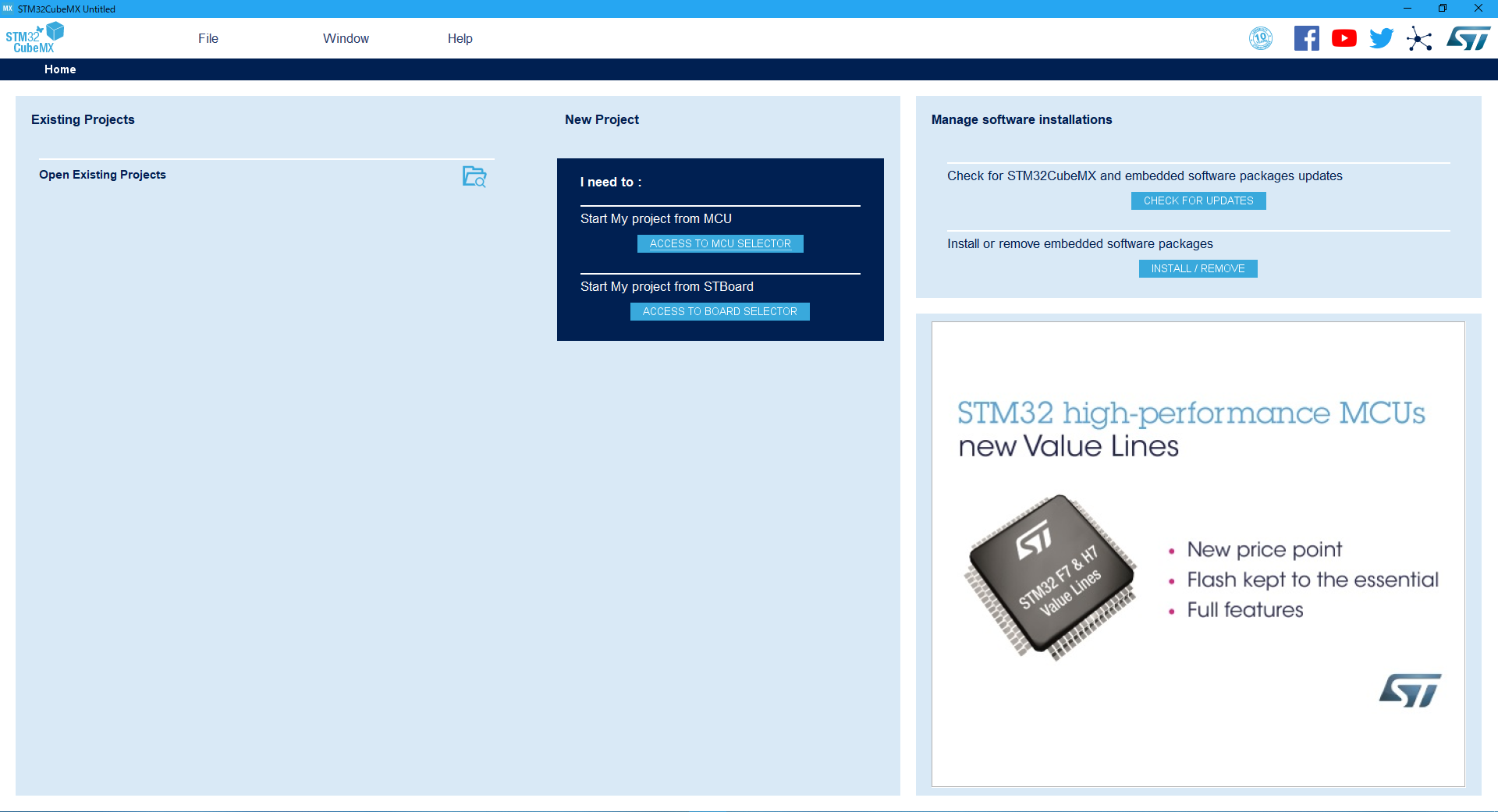Click the 10 years anniversary badge

1261,37
